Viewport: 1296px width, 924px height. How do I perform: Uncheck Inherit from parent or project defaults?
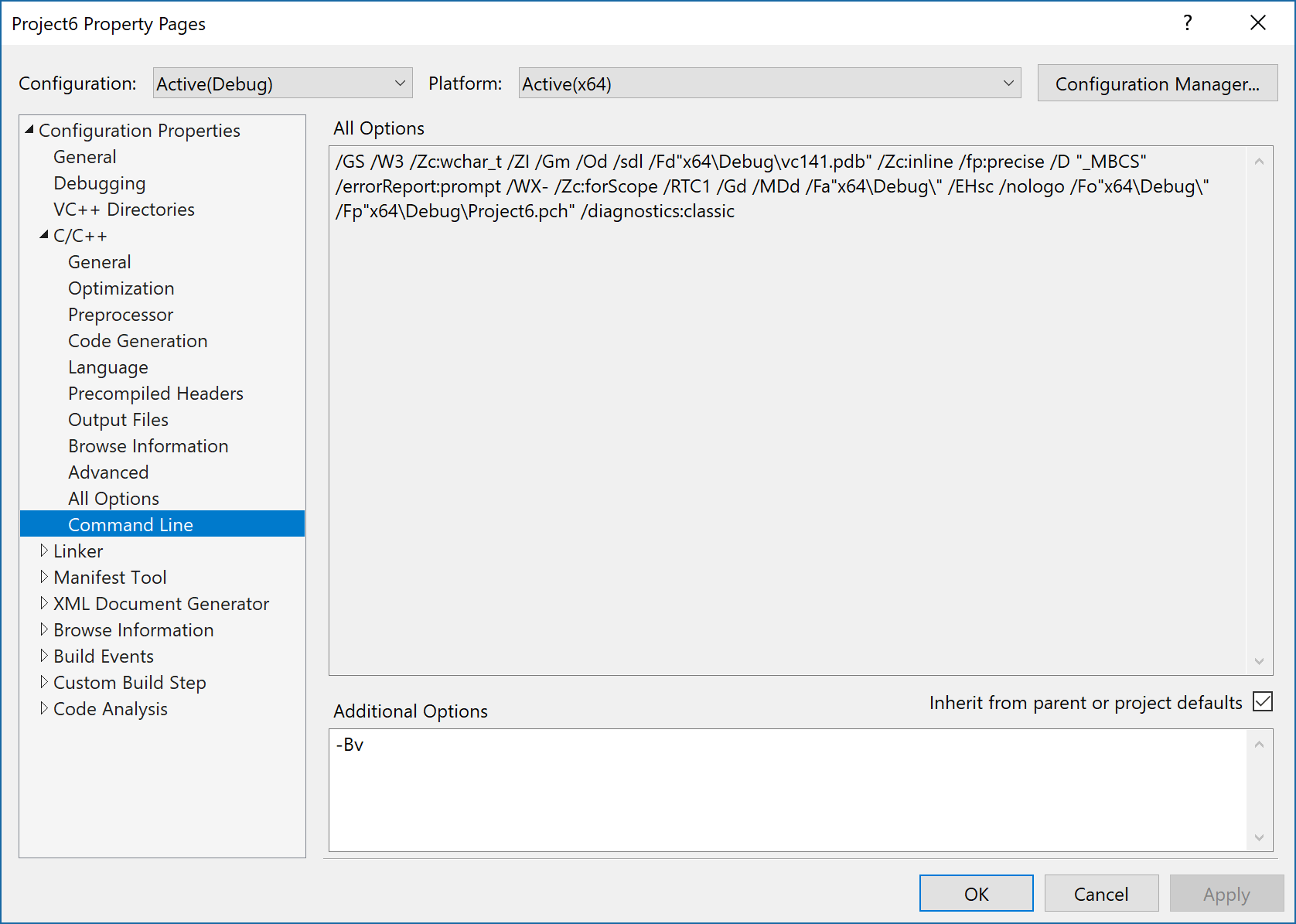tap(1262, 701)
